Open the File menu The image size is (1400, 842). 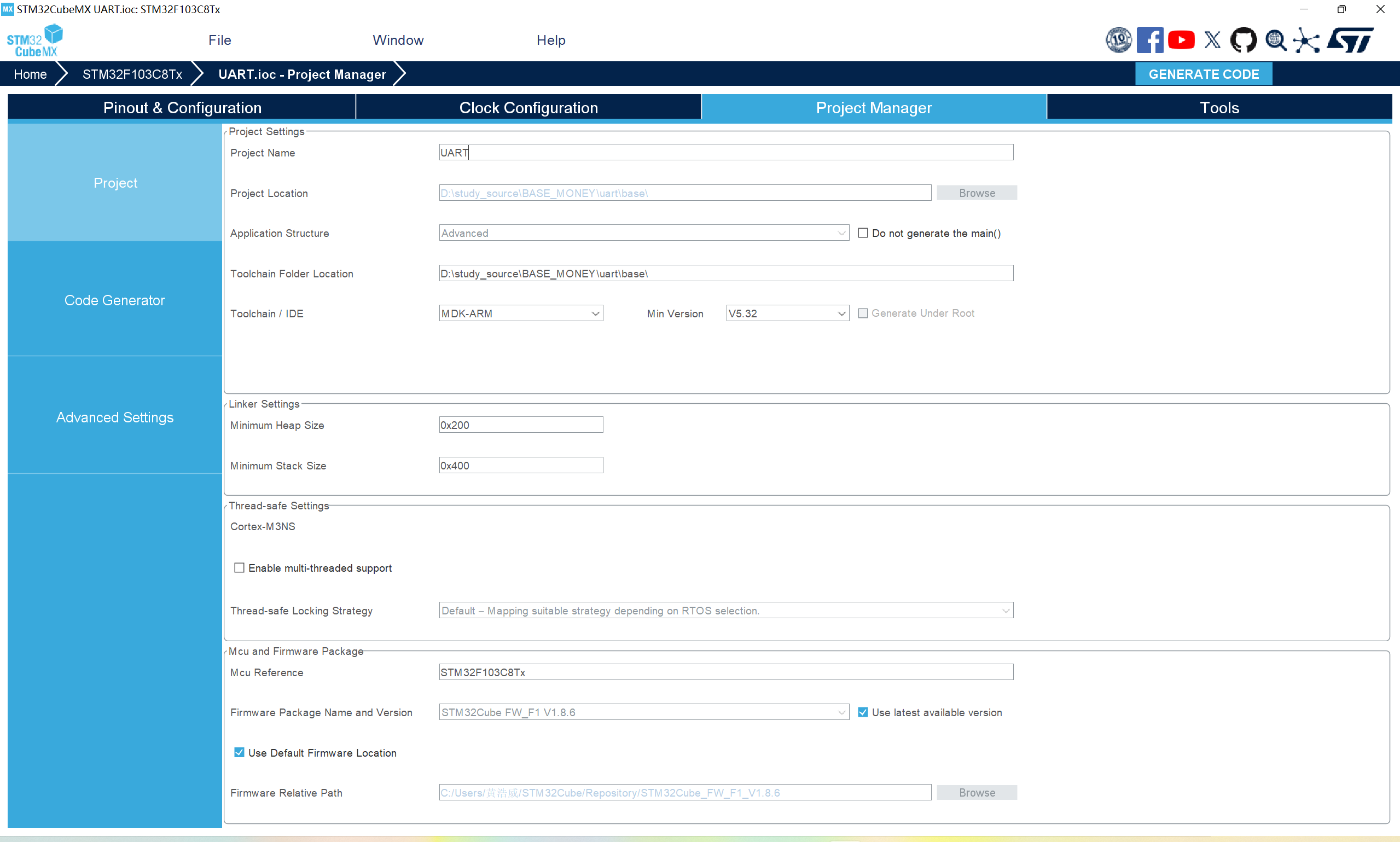tap(219, 40)
